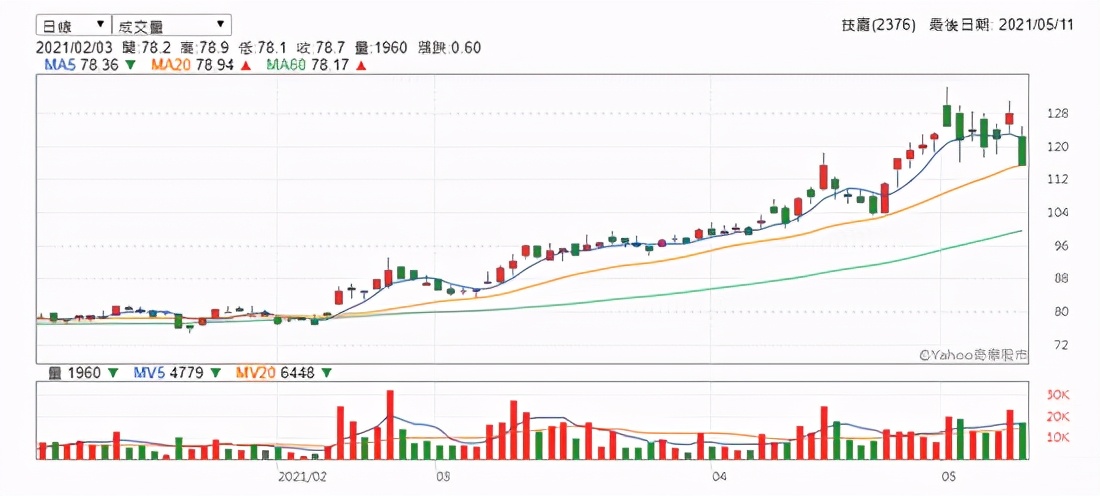Click the green arrow beside MV20 6448
Screen dimensions: 1100x496
pos(328,373)
